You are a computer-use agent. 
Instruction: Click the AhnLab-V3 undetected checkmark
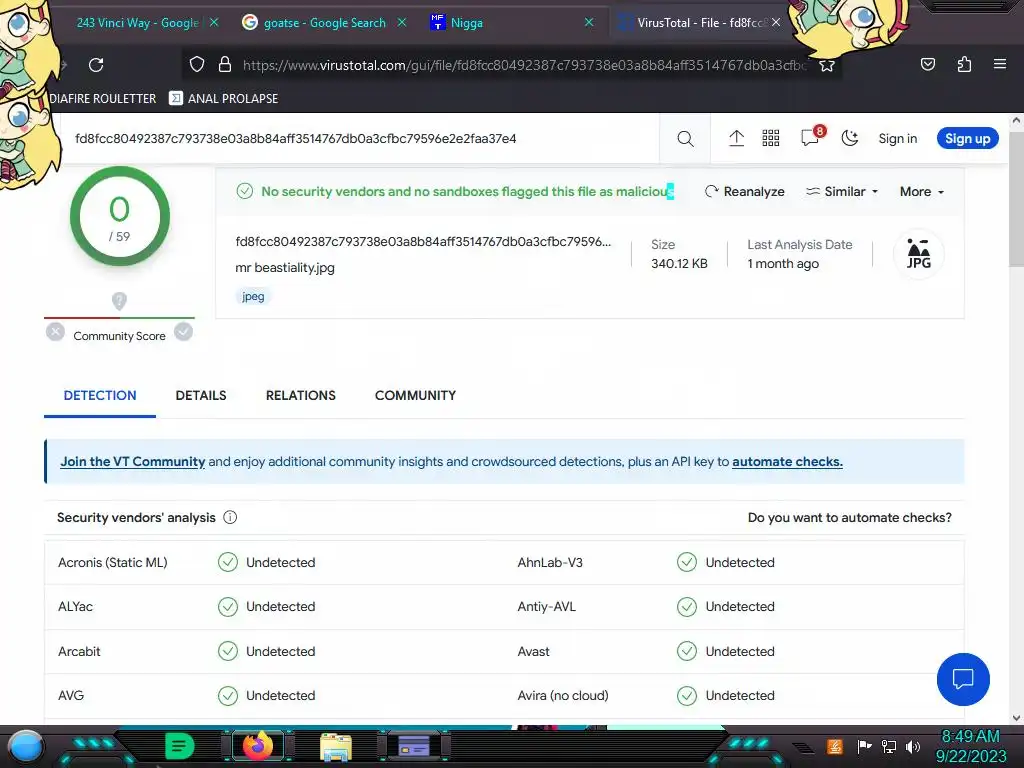(686, 562)
